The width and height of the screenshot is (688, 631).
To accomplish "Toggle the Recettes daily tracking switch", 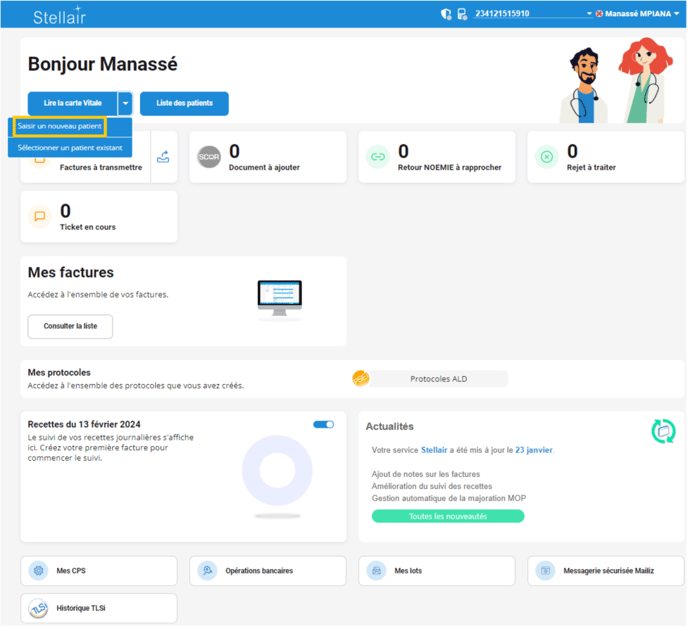I will point(323,424).
